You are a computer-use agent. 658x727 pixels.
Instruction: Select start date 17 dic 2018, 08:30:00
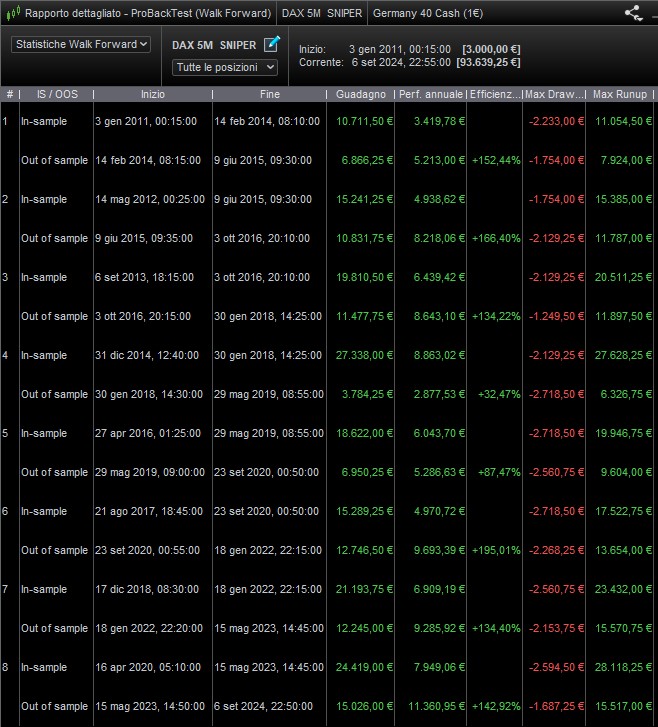coord(147,589)
